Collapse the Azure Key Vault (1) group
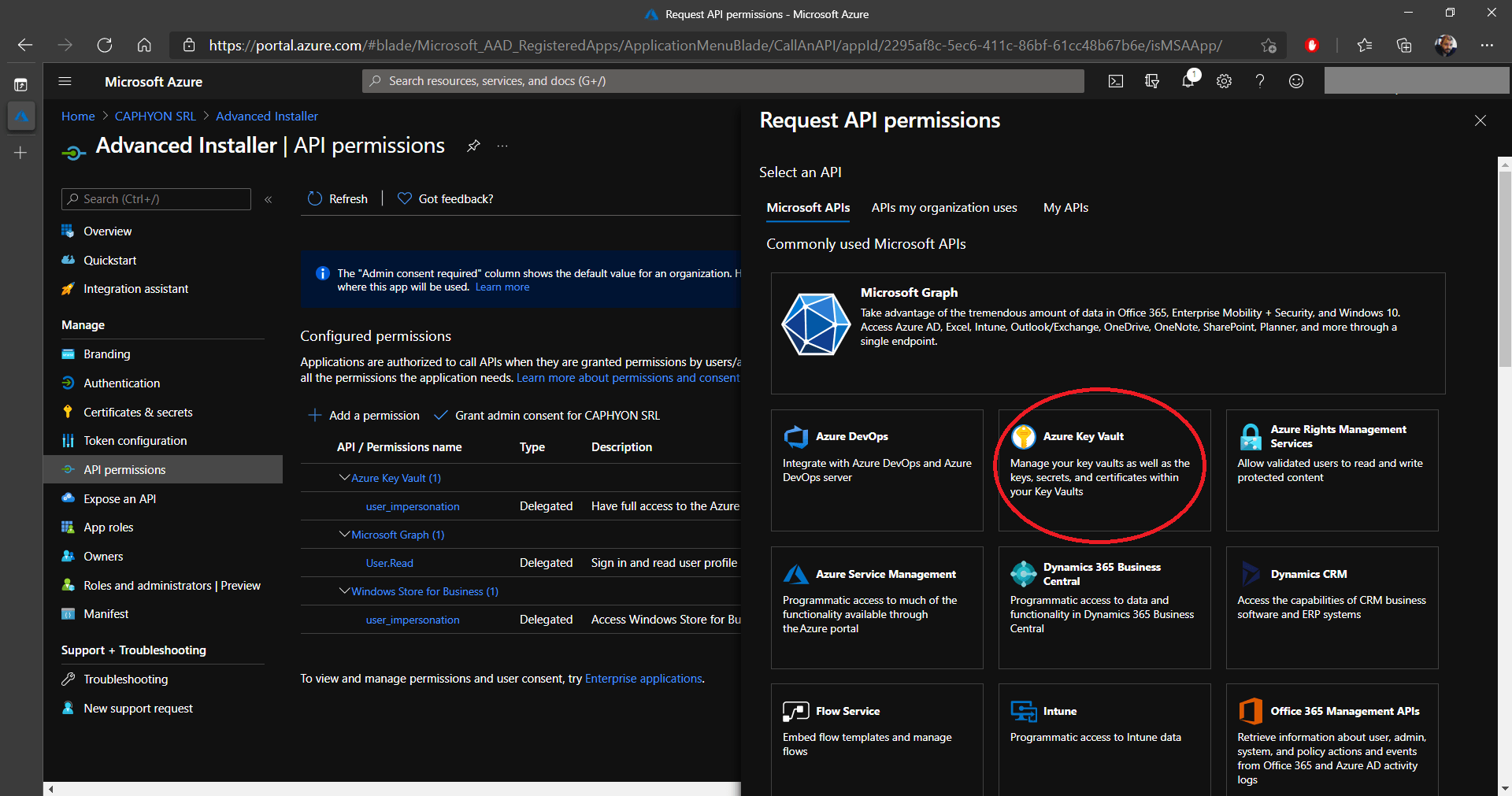This screenshot has height=796, width=1512. (344, 478)
